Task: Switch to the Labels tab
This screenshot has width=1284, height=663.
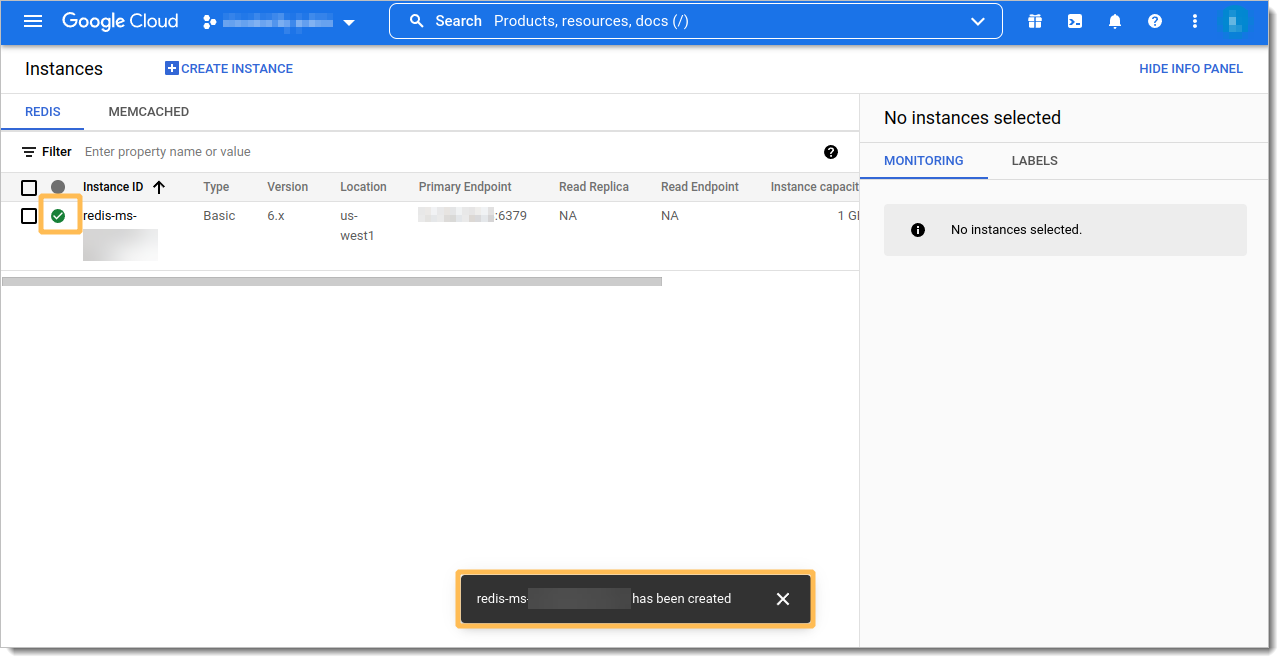Action: (1034, 161)
